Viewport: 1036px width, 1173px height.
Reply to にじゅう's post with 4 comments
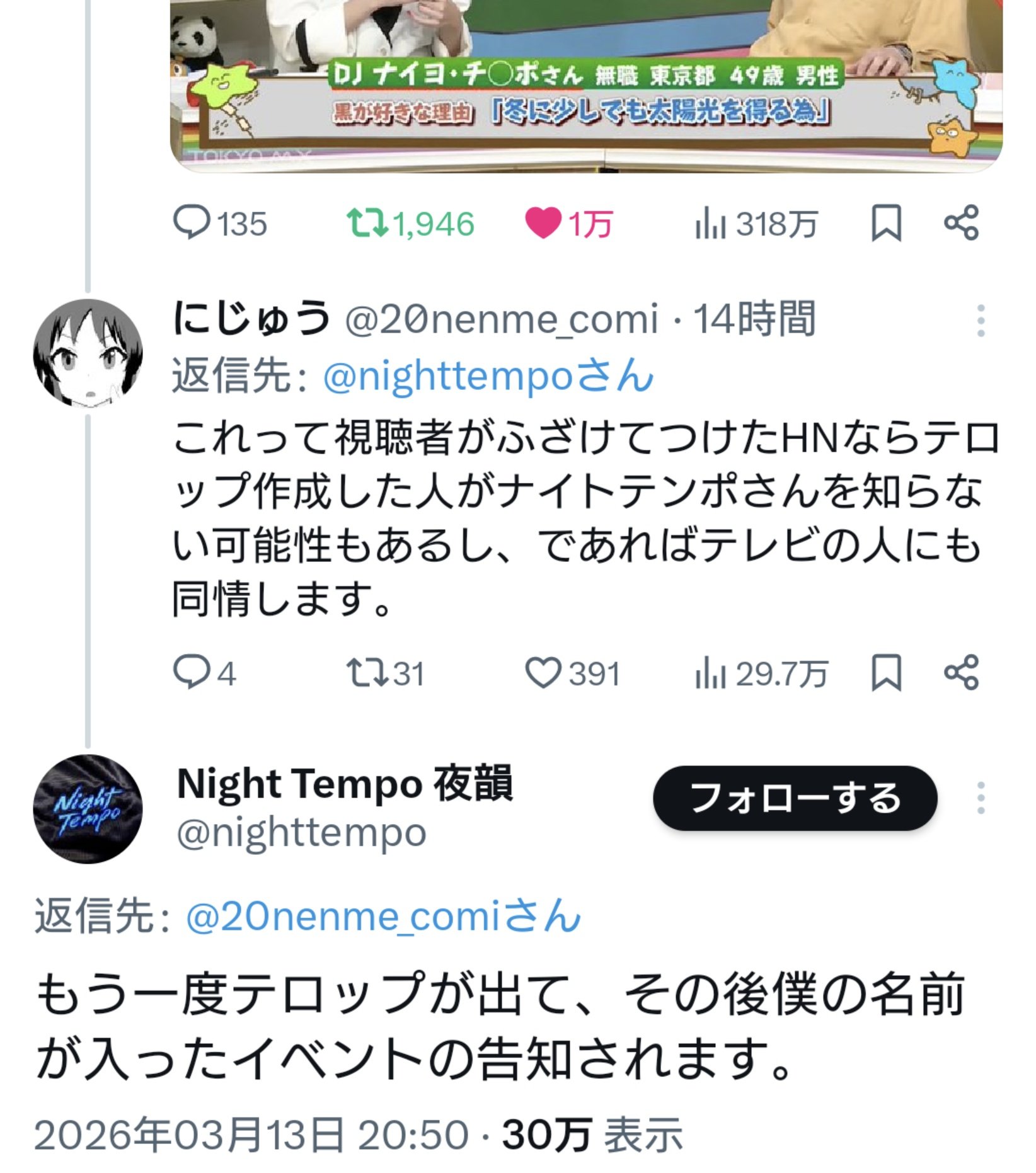[x=205, y=673]
